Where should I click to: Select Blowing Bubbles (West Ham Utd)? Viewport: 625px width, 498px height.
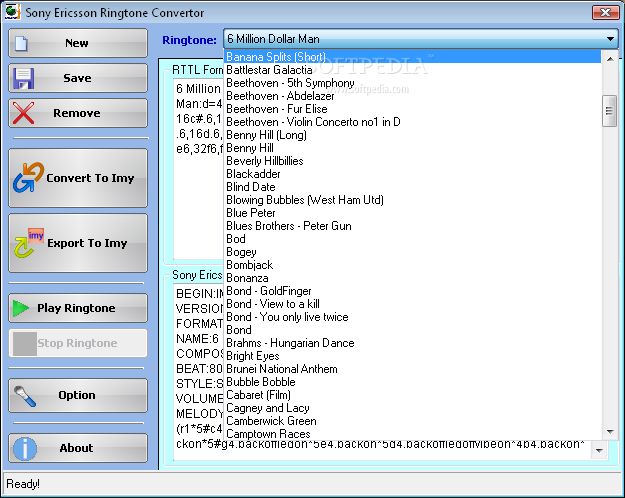click(412, 200)
